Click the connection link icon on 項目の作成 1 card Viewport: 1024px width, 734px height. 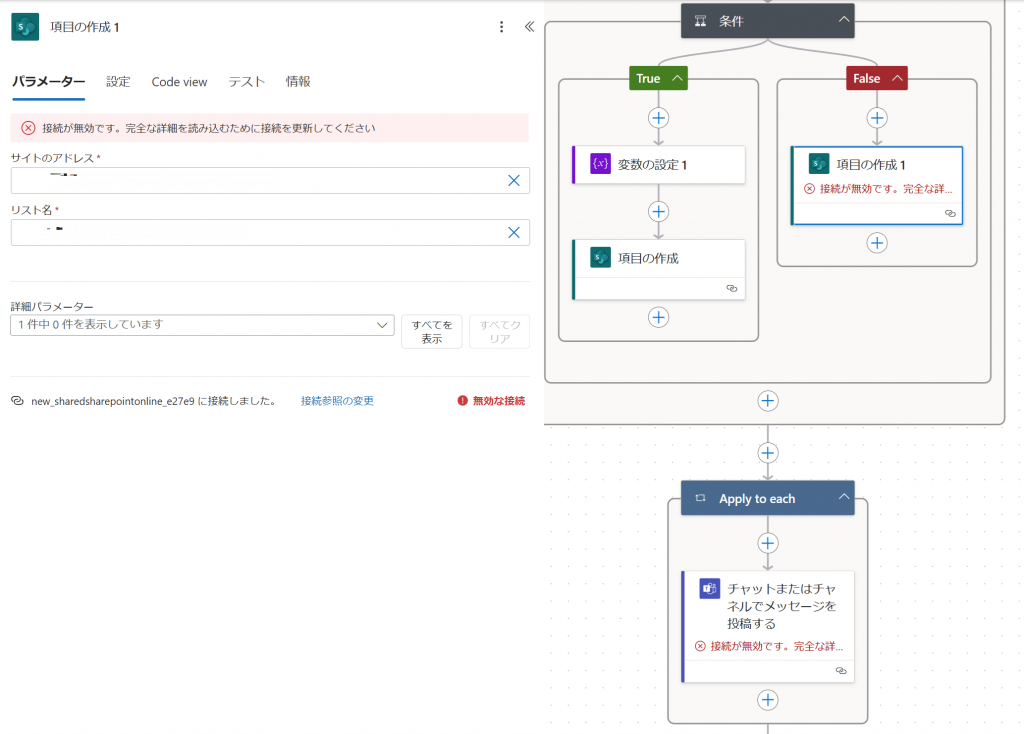(949, 213)
